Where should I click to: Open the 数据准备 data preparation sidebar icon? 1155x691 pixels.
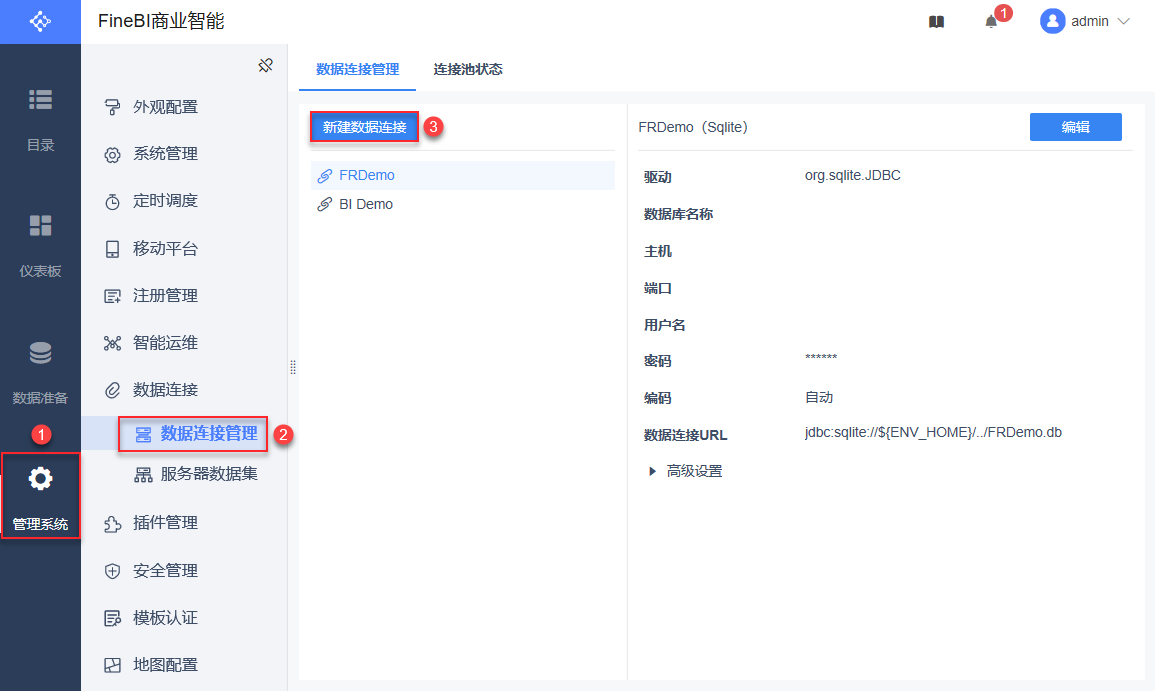coord(40,353)
